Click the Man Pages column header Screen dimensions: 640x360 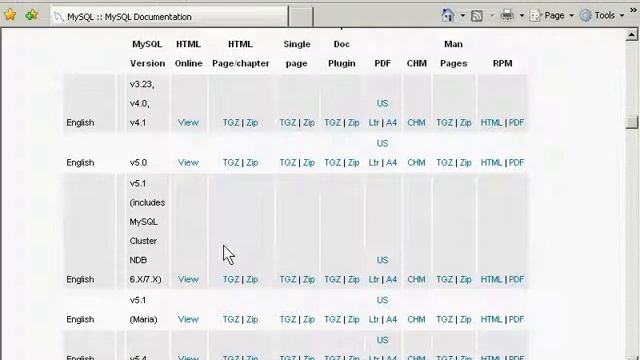(453, 53)
